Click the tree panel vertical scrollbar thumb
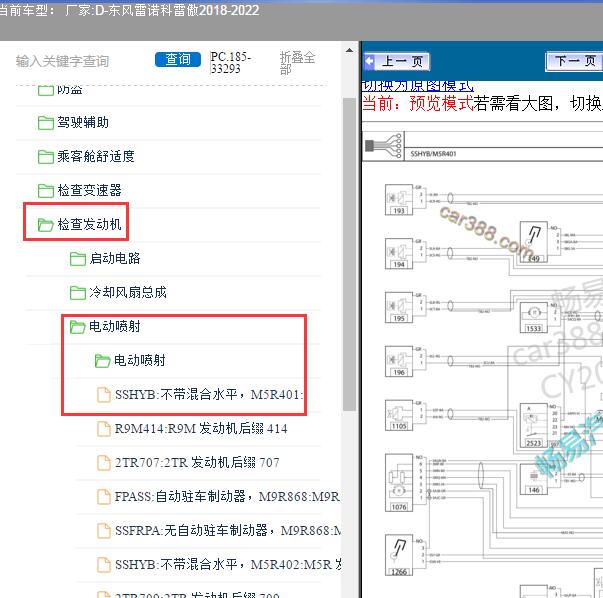 (x=349, y=254)
